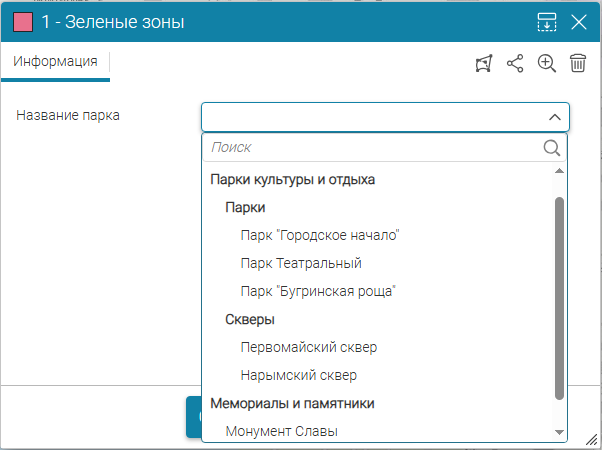602x450 pixels.
Task: Click the search magnifier in dropdown
Action: [x=552, y=148]
